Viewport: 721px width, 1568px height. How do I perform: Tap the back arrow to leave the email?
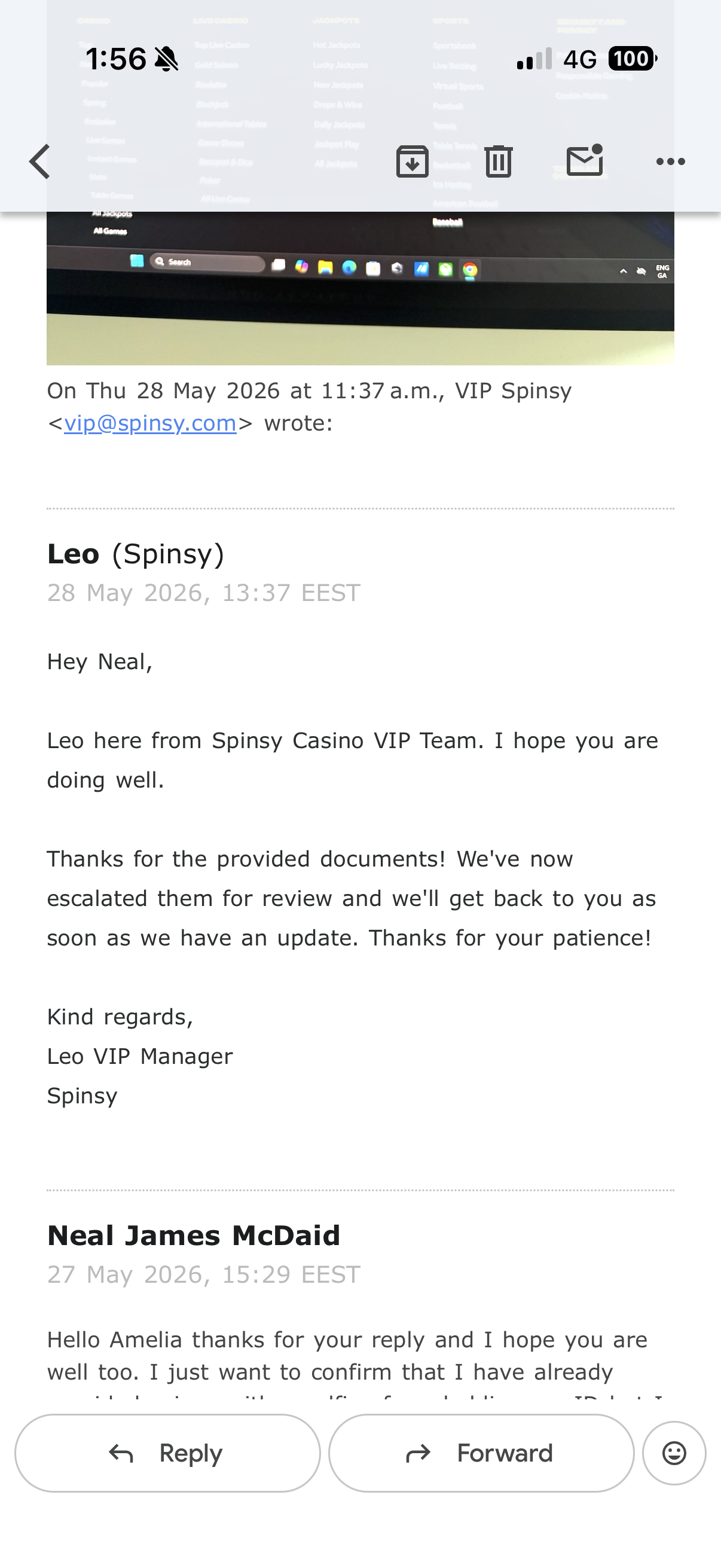pos(39,162)
